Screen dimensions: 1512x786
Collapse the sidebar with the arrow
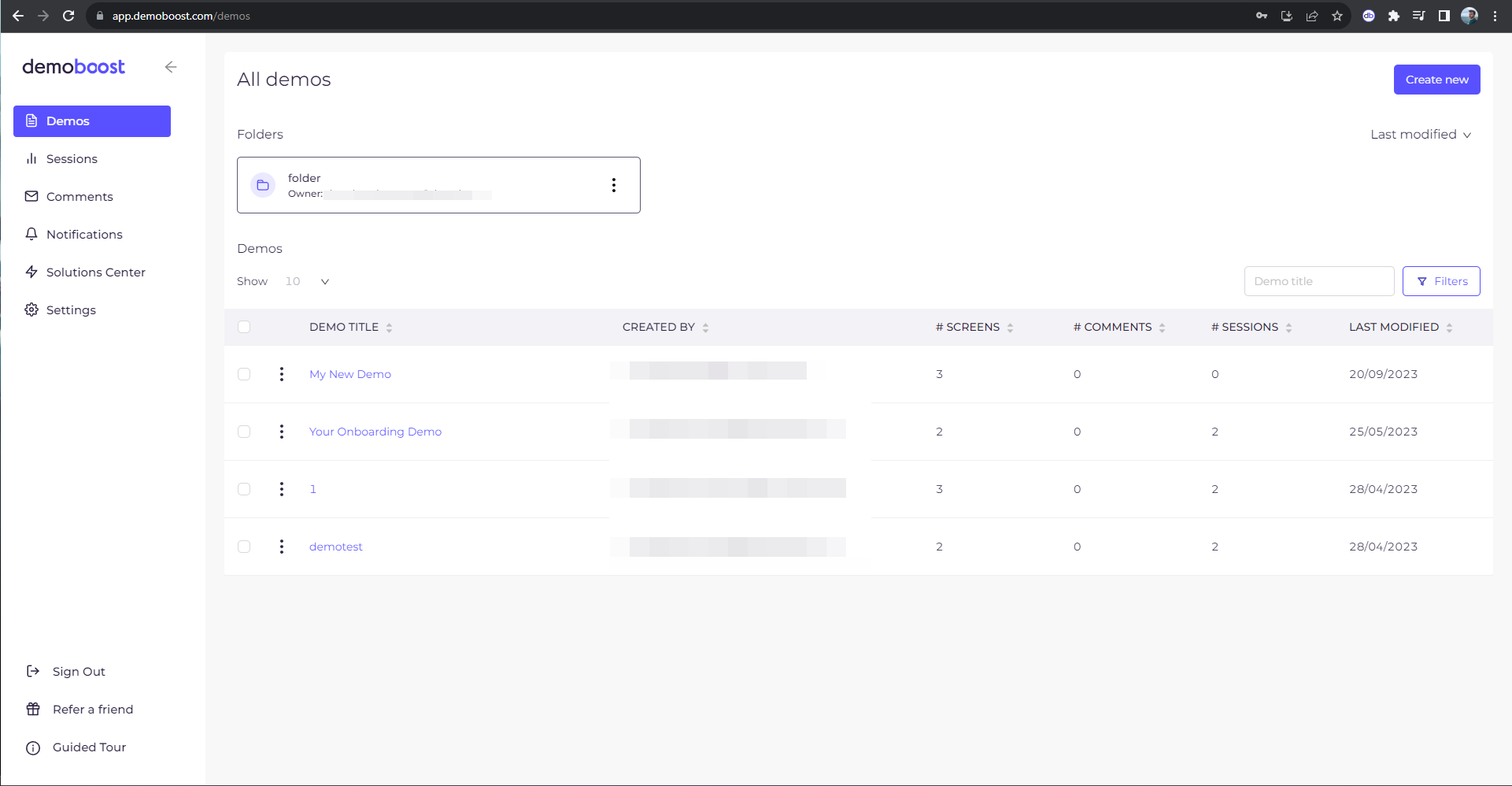171,67
